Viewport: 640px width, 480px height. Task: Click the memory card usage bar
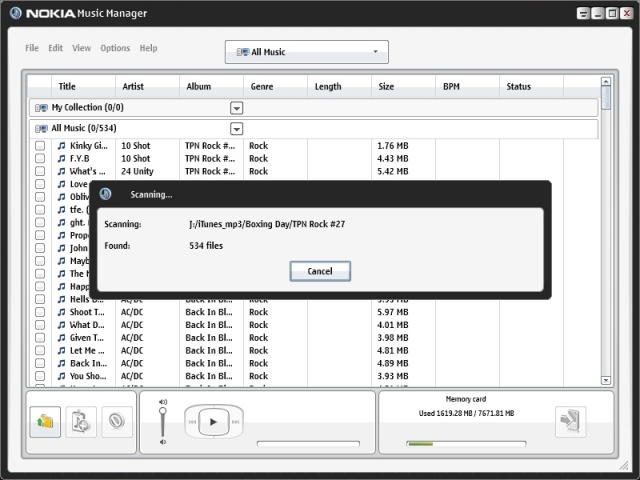[466, 444]
